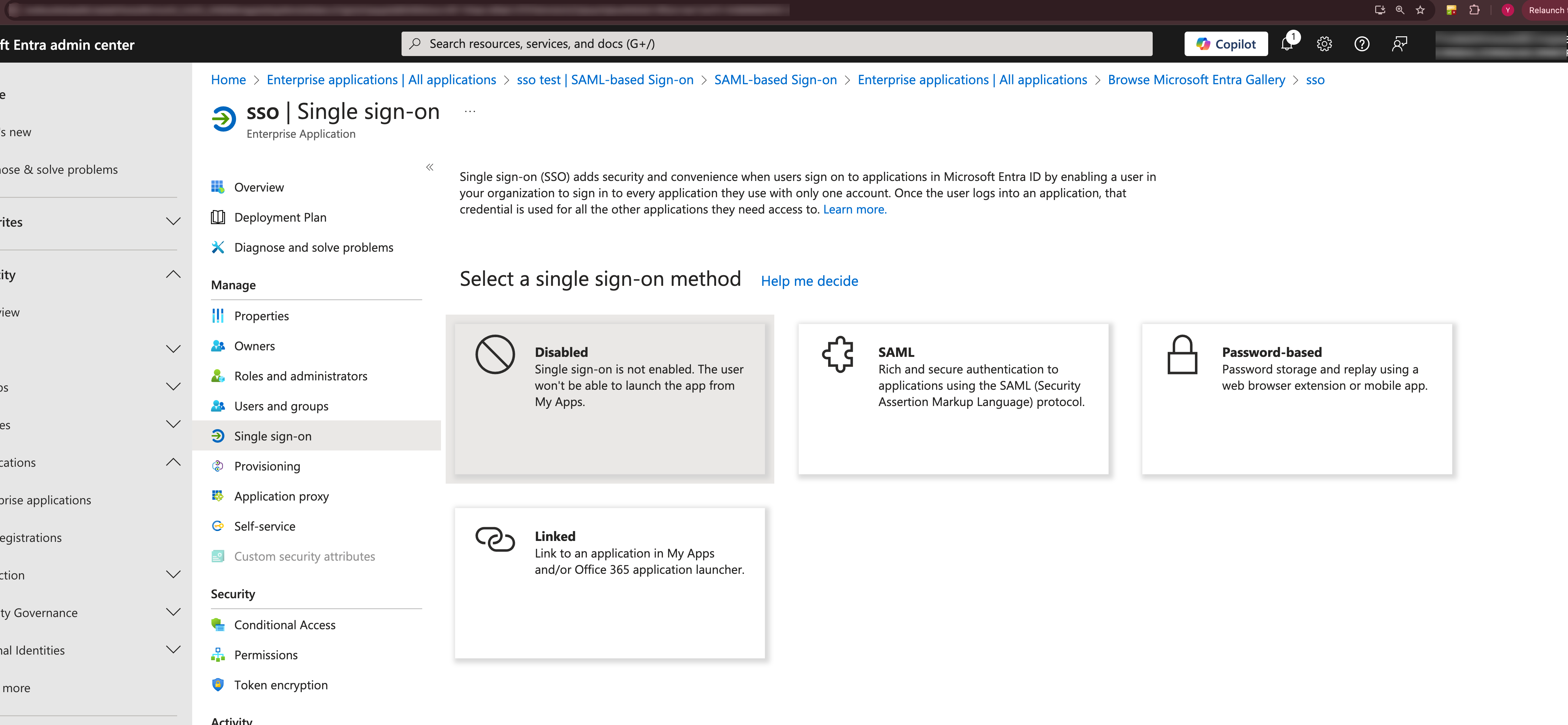Click the Copilot button
This screenshot has width=1568, height=725.
[1226, 44]
